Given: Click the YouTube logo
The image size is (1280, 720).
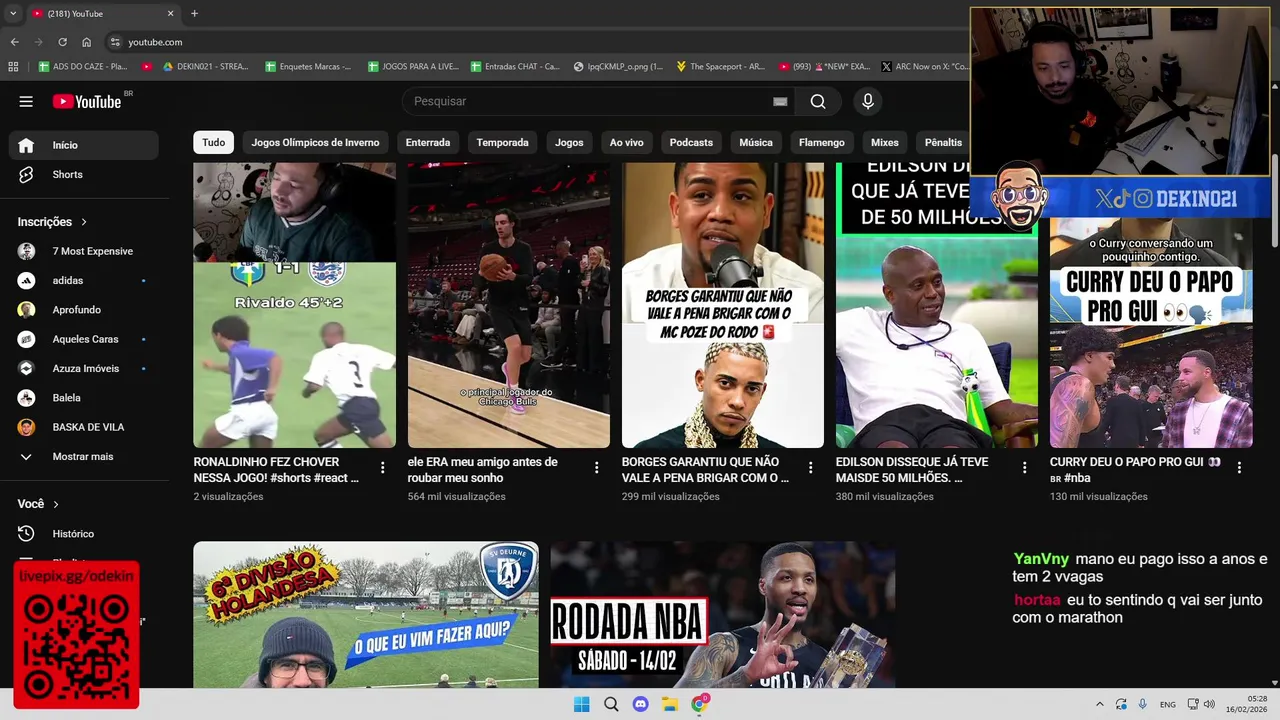Looking at the screenshot, I should (87, 101).
